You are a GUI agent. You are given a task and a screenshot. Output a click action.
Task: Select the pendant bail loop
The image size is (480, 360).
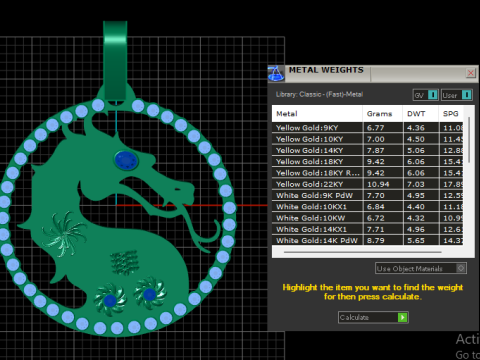[x=115, y=60]
